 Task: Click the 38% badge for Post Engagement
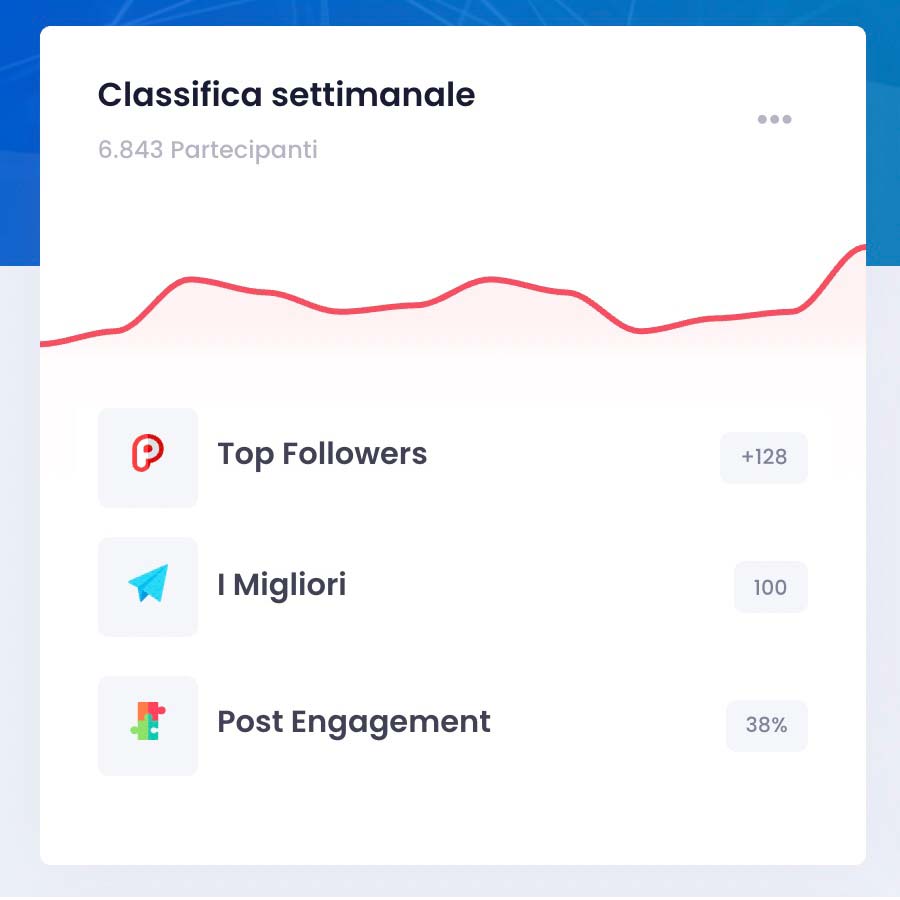tap(767, 725)
